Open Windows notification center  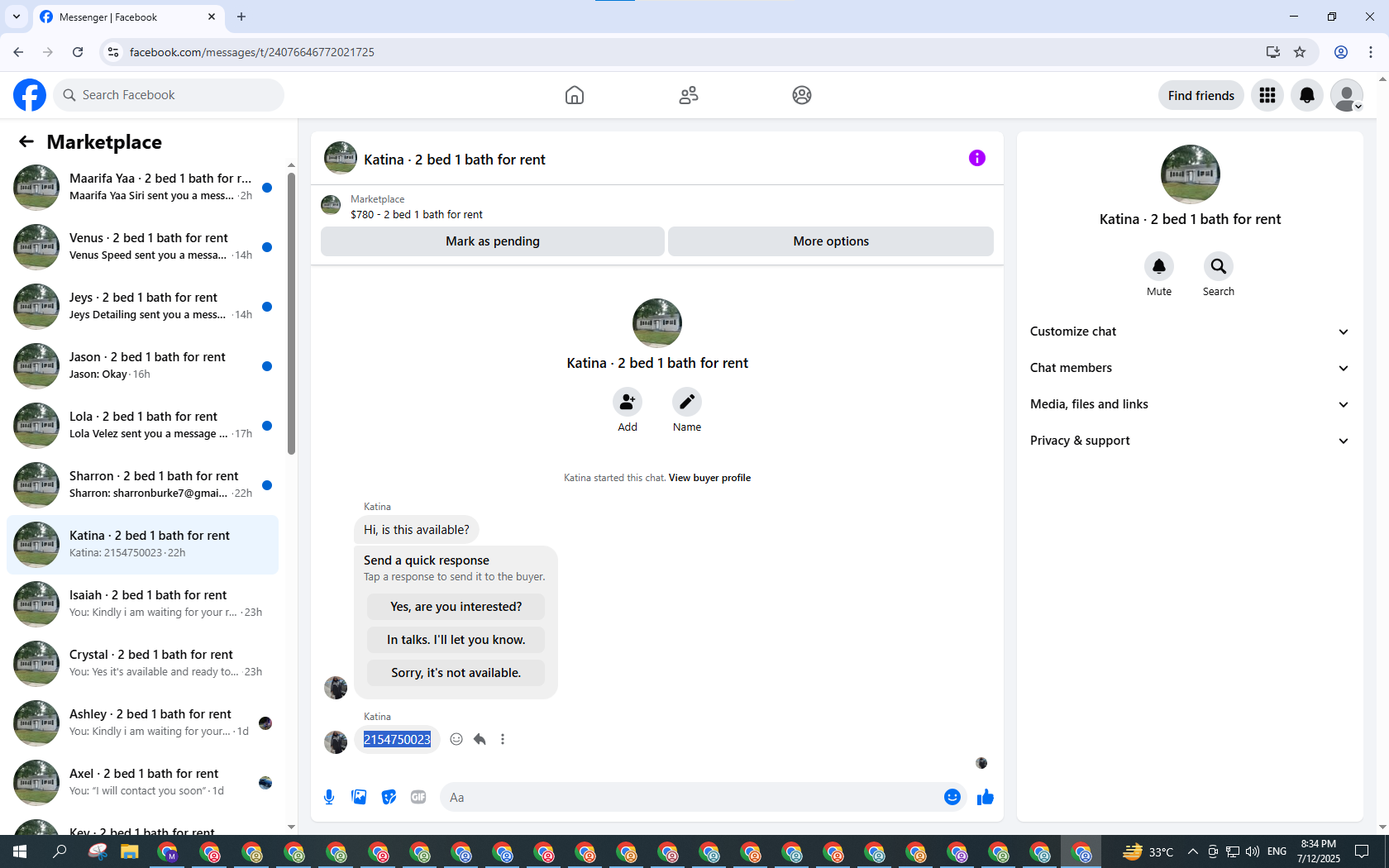[1362, 851]
